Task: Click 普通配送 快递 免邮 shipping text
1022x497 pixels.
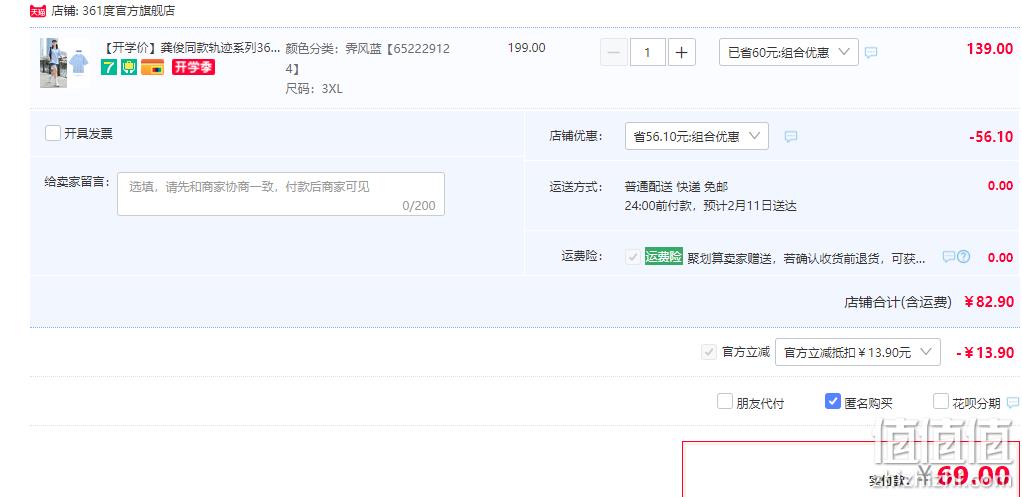Action: (x=676, y=187)
